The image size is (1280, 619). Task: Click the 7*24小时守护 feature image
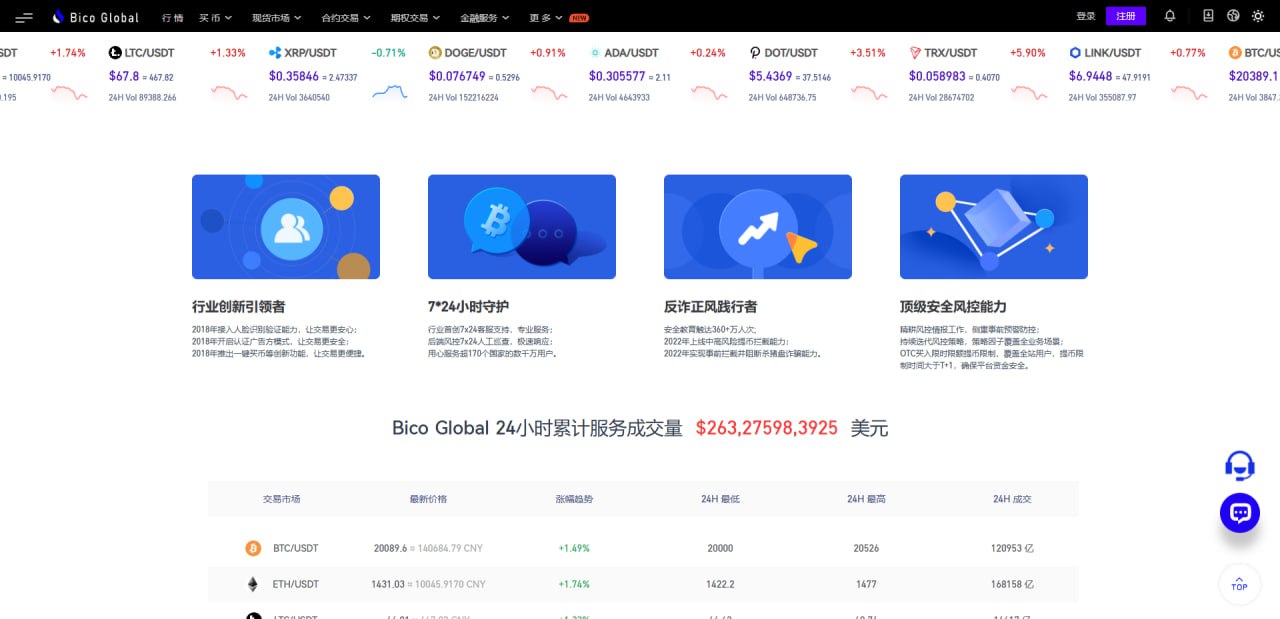click(x=522, y=227)
